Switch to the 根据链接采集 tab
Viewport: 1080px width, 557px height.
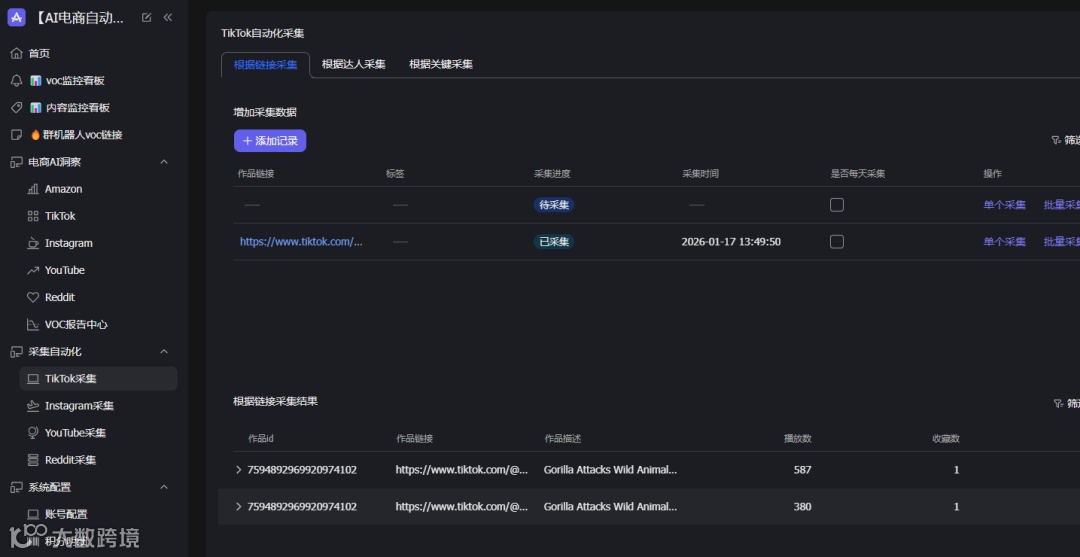(265, 65)
